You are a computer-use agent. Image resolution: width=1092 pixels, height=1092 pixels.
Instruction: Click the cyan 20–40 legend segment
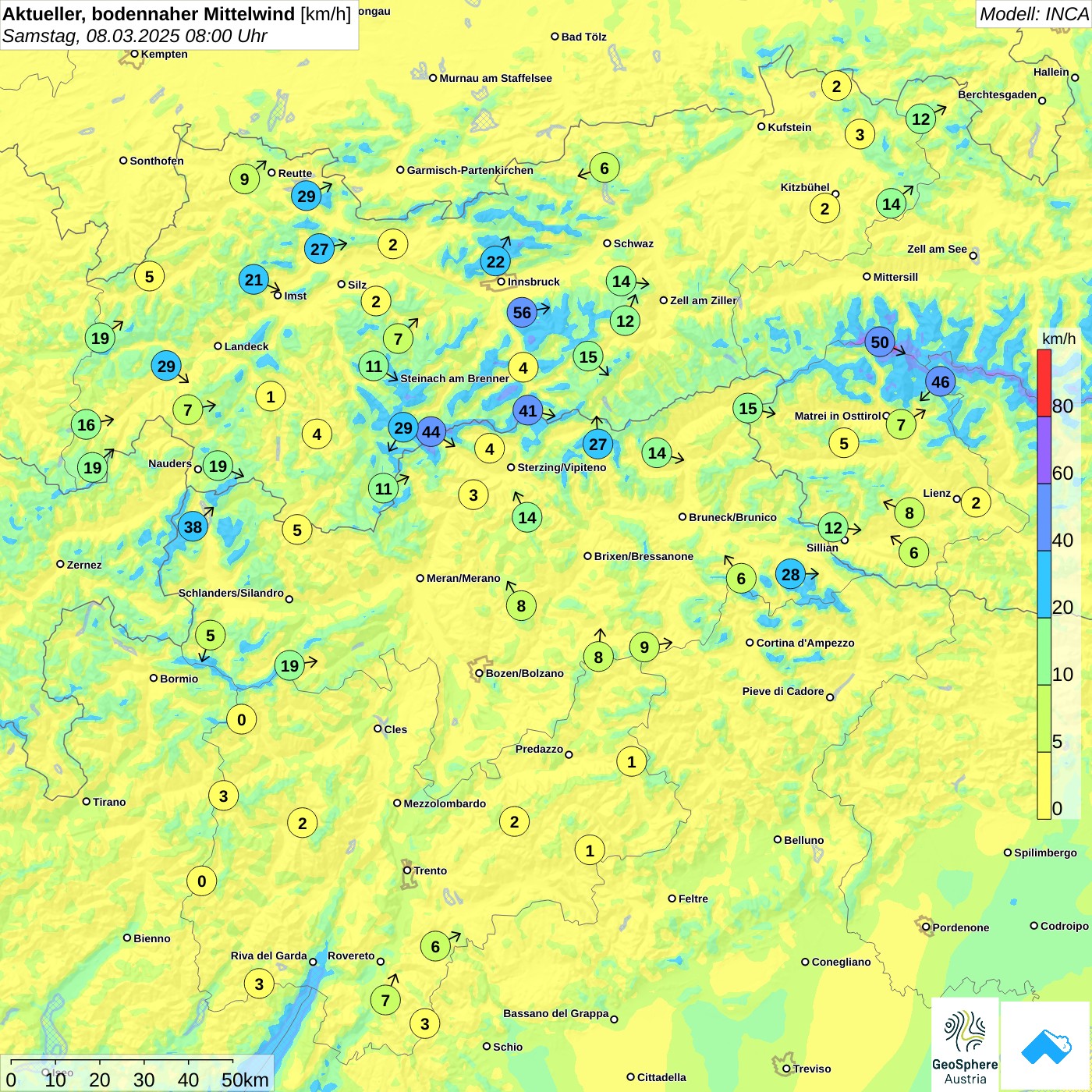tap(1044, 584)
